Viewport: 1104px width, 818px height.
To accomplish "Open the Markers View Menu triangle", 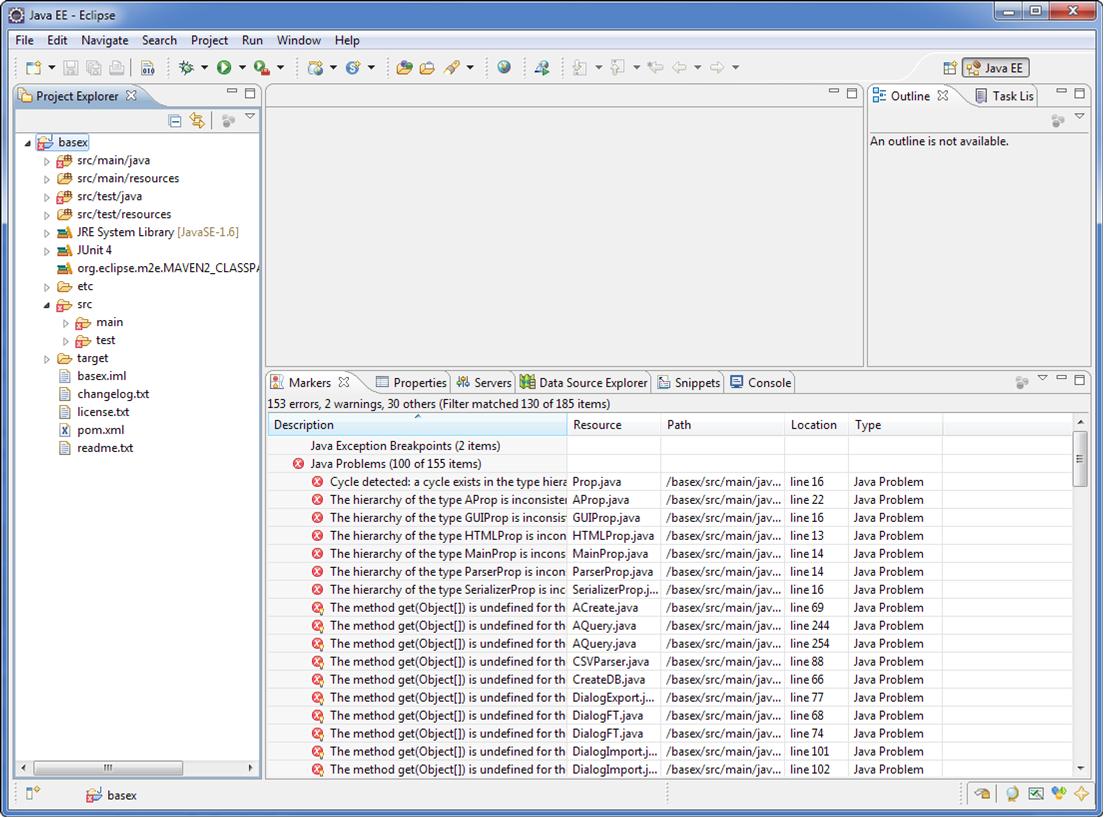I will [x=1043, y=378].
